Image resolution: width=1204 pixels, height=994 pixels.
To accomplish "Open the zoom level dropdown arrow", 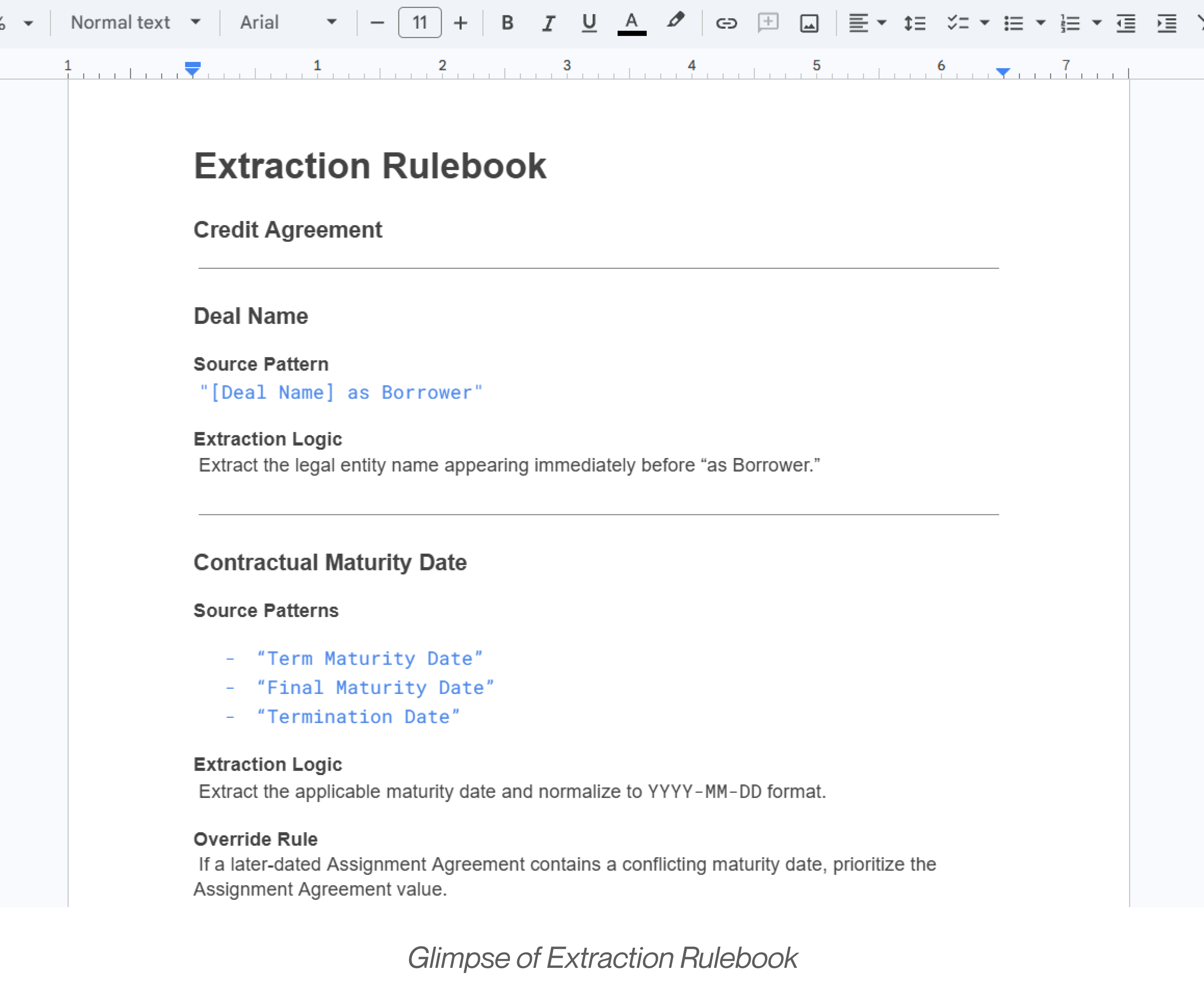I will pyautogui.click(x=28, y=24).
